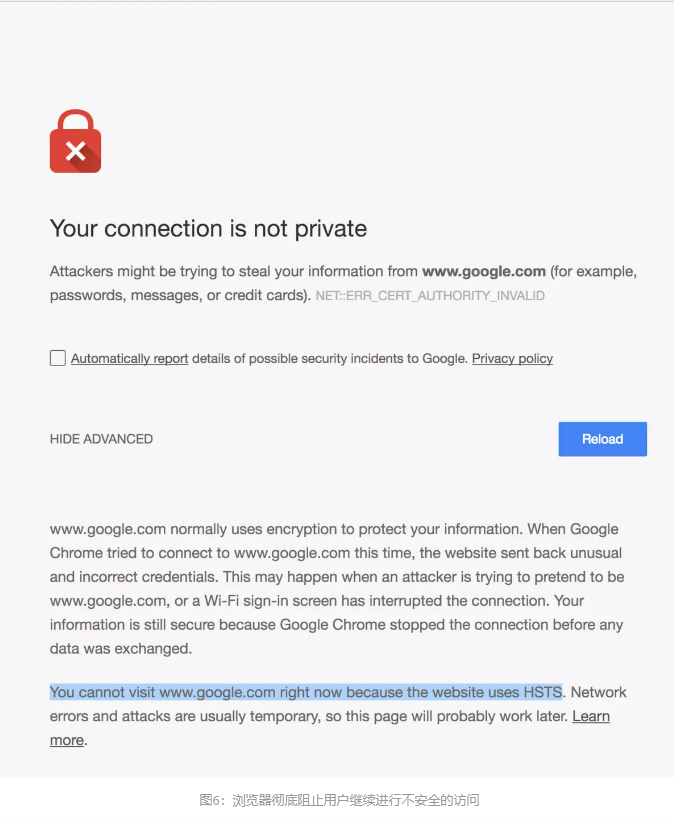Screen dimensions: 674x821
Task: Open the Automatically report link
Action: pos(129,358)
